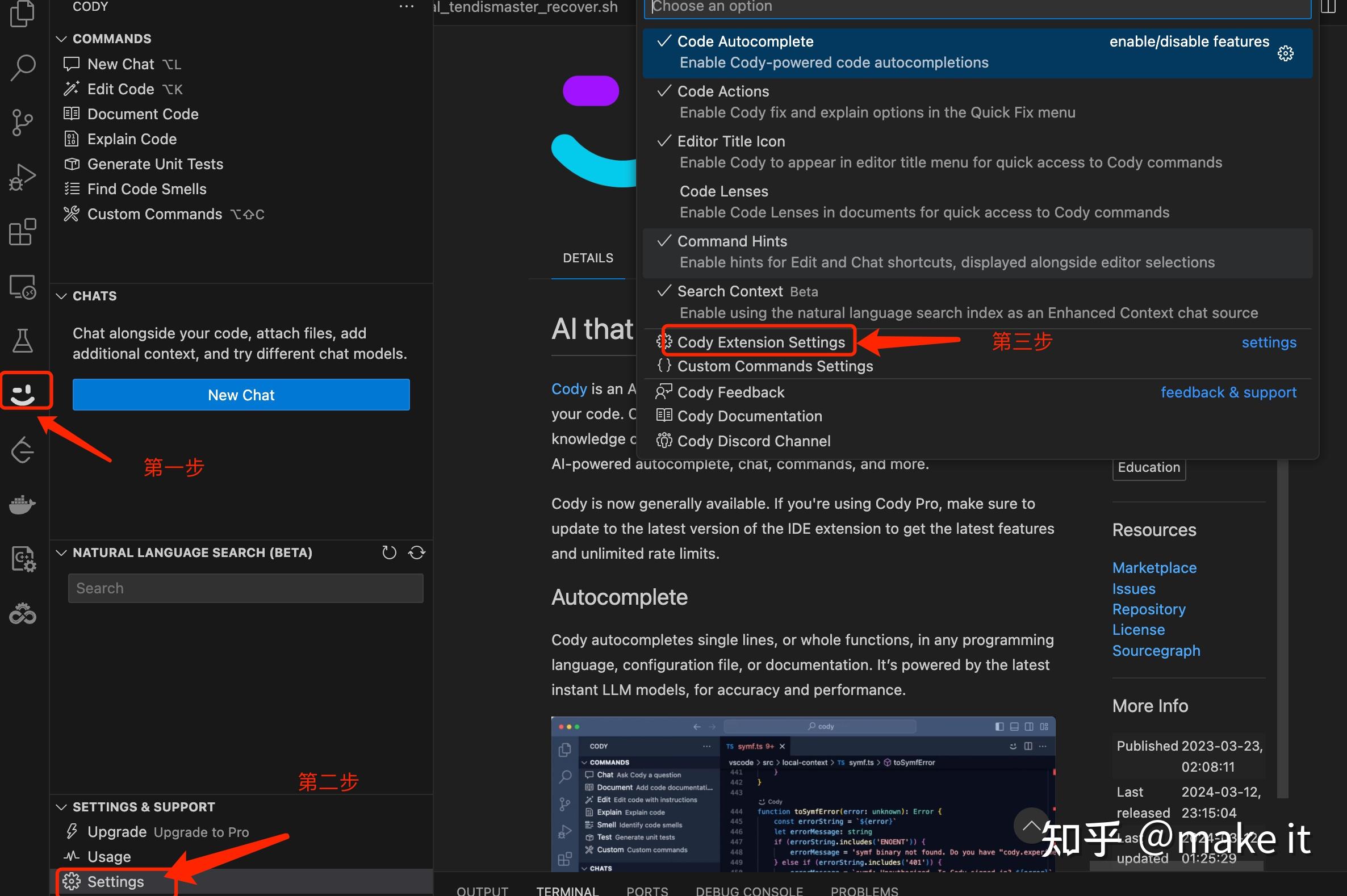1347x896 pixels.
Task: Open the Run and Debug icon
Action: click(x=22, y=177)
